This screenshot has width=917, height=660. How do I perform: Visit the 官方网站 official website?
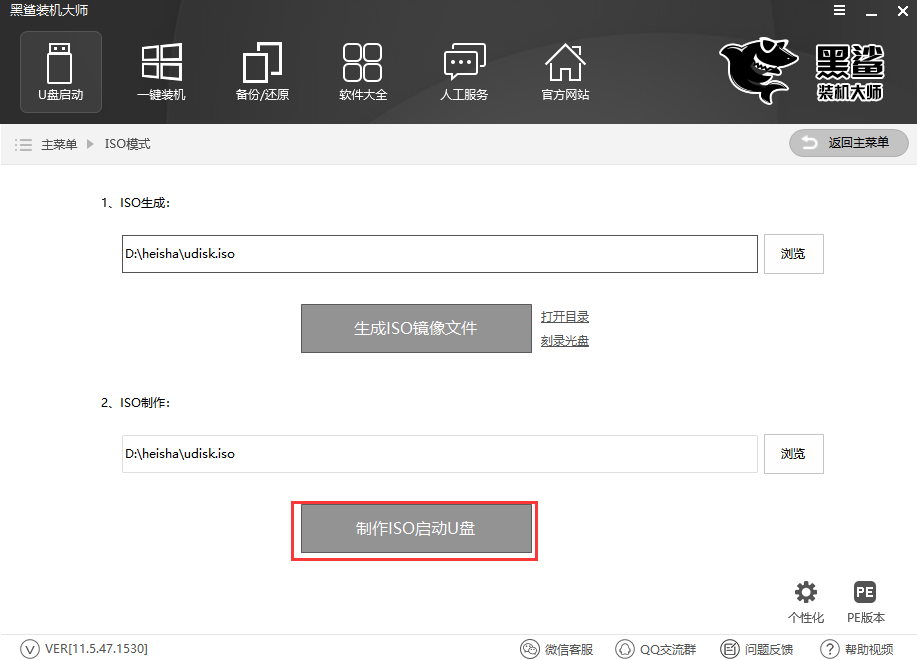click(x=565, y=71)
